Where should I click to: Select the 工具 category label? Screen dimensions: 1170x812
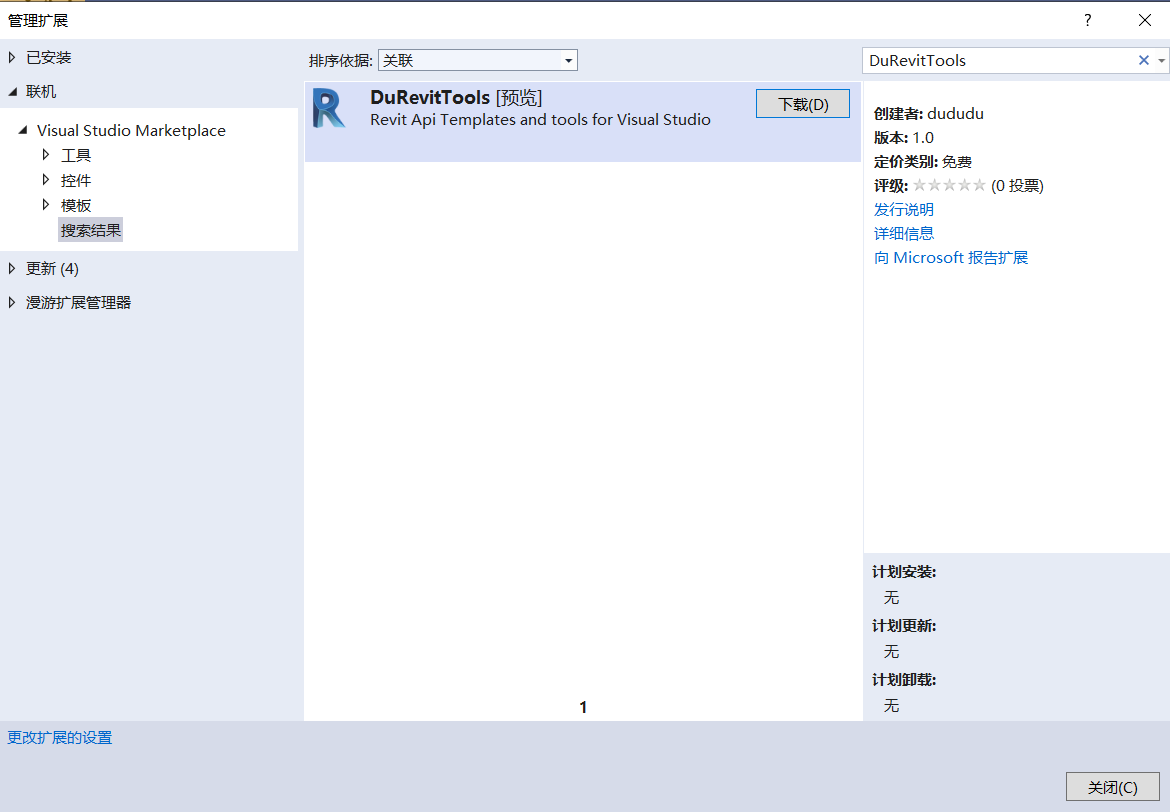(x=76, y=155)
